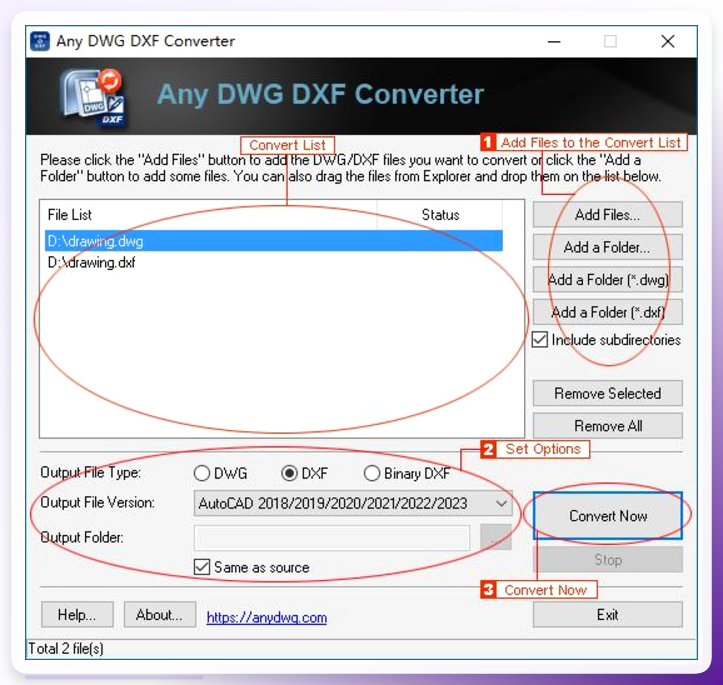The height and width of the screenshot is (685, 723).
Task: Click the File List column header
Action: 209,215
